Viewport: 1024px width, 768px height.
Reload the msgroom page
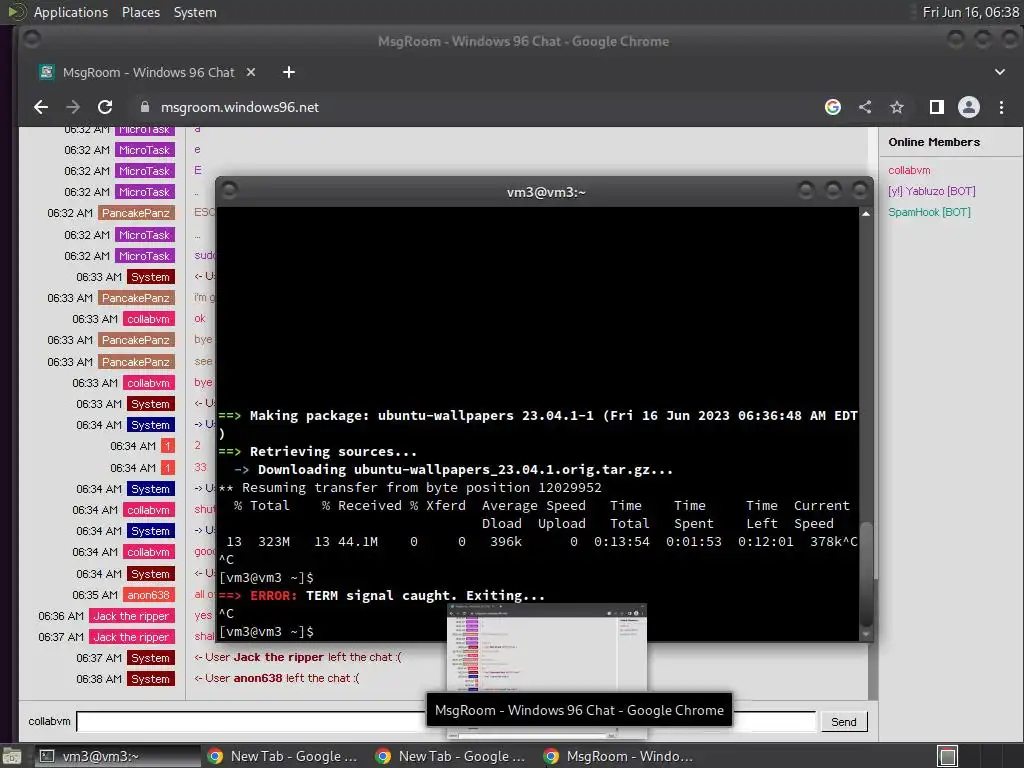(x=104, y=107)
